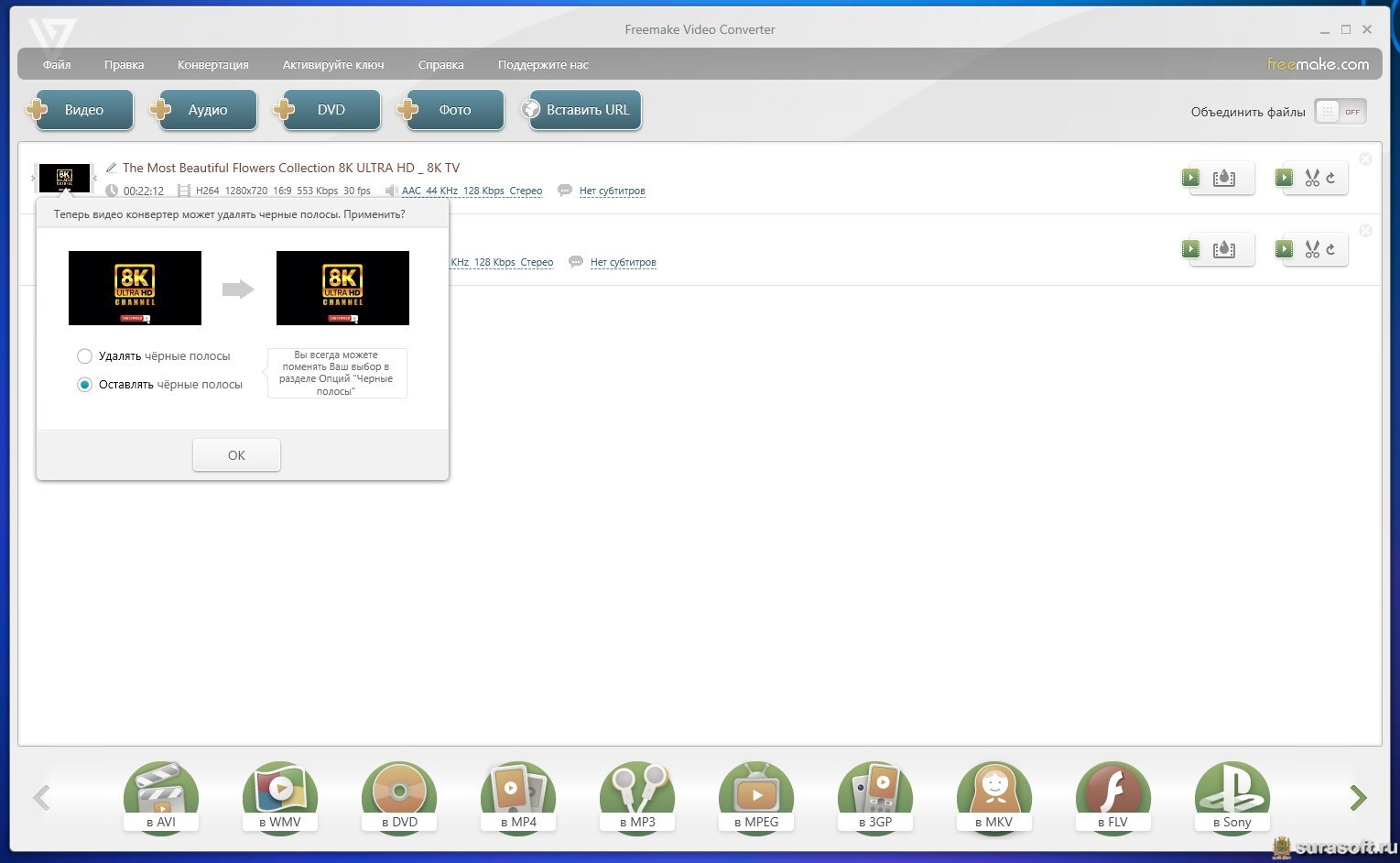Add a disc with the DVD button
The height and width of the screenshot is (863, 1400).
coord(327,110)
